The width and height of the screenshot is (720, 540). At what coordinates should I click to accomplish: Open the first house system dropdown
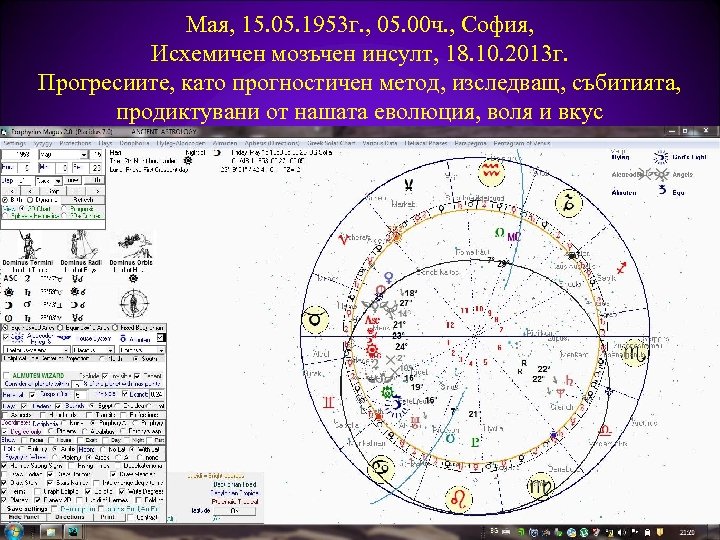[37, 350]
